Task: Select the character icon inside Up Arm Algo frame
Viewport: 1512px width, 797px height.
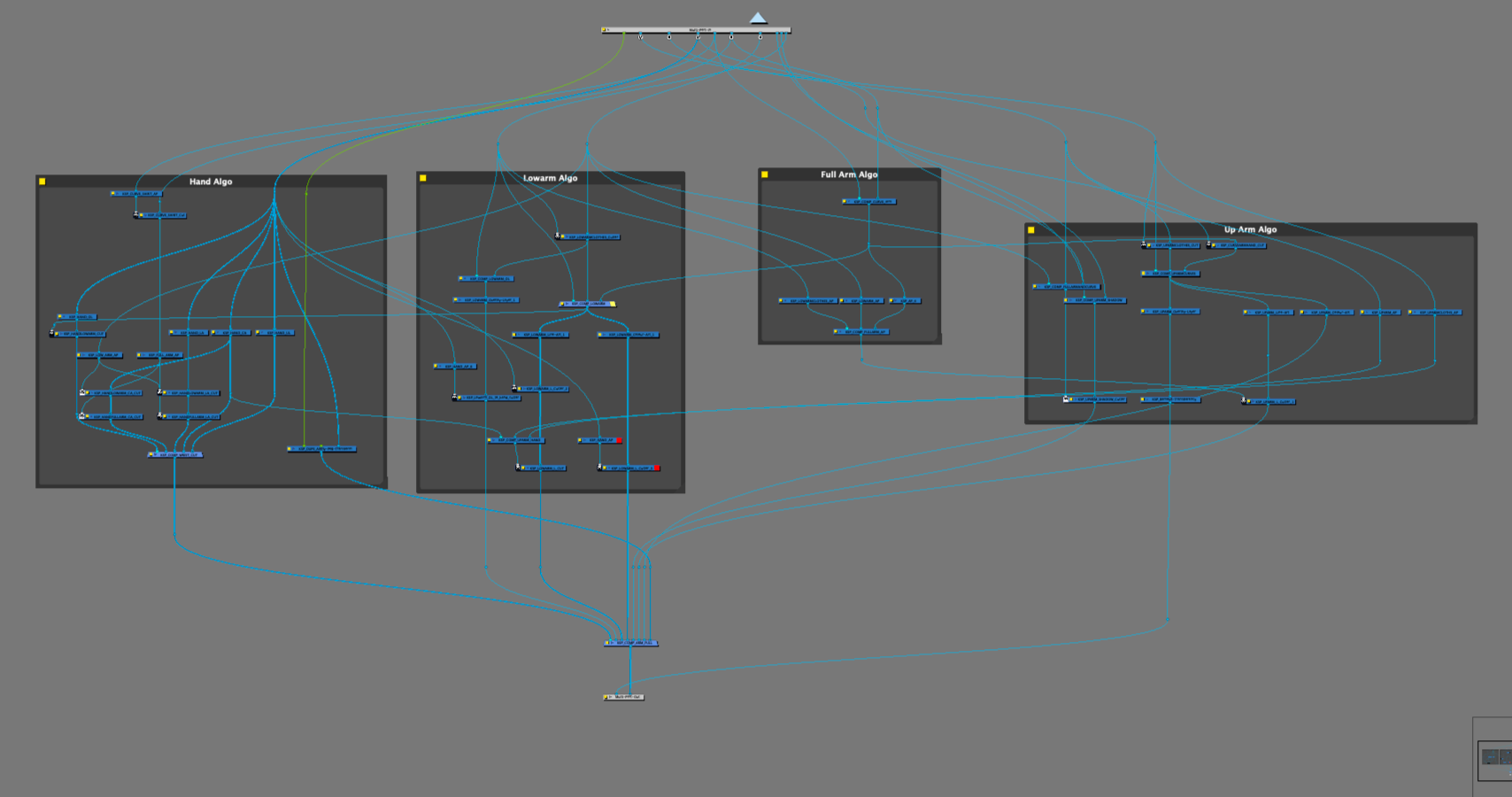Action: click(1144, 244)
